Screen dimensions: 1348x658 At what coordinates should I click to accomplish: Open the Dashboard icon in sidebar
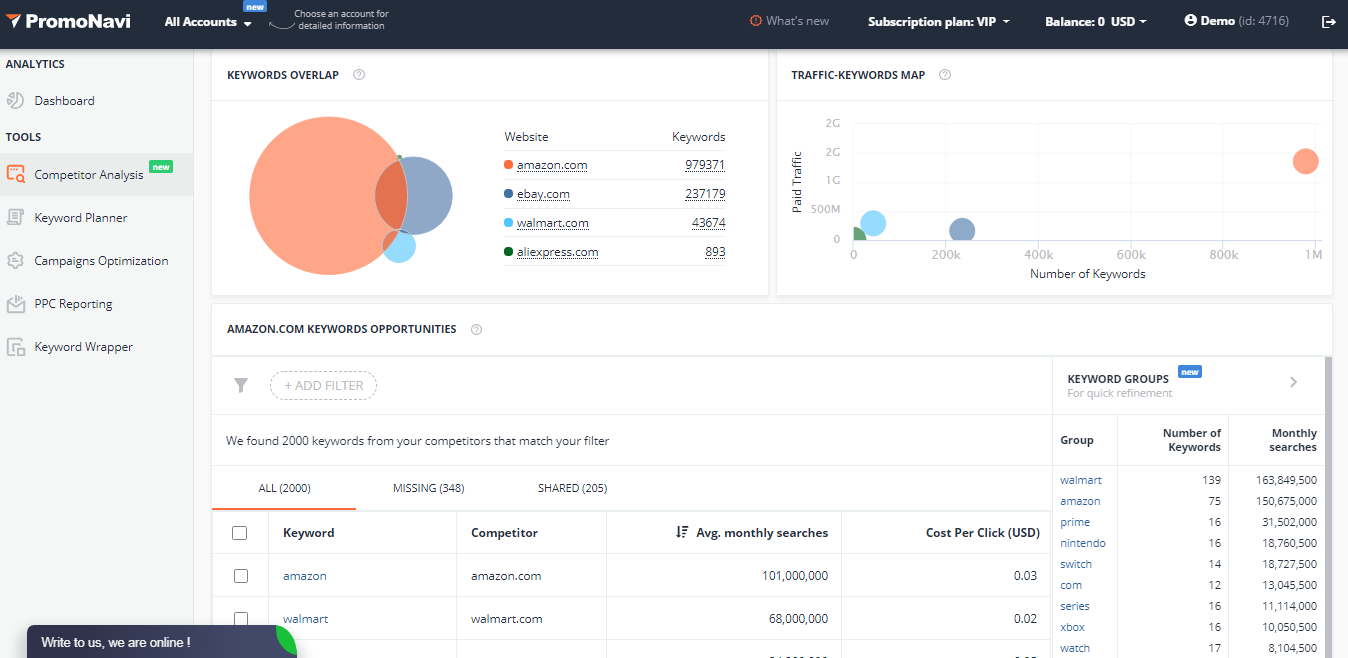[15, 100]
